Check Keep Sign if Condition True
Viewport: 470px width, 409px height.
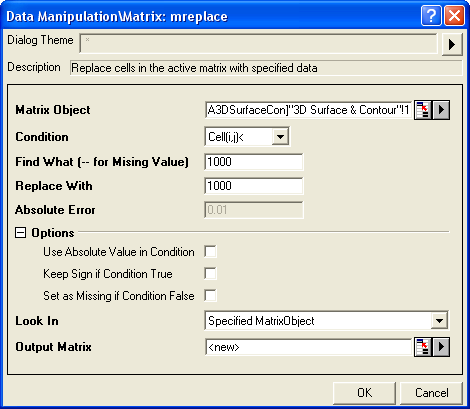(210, 274)
